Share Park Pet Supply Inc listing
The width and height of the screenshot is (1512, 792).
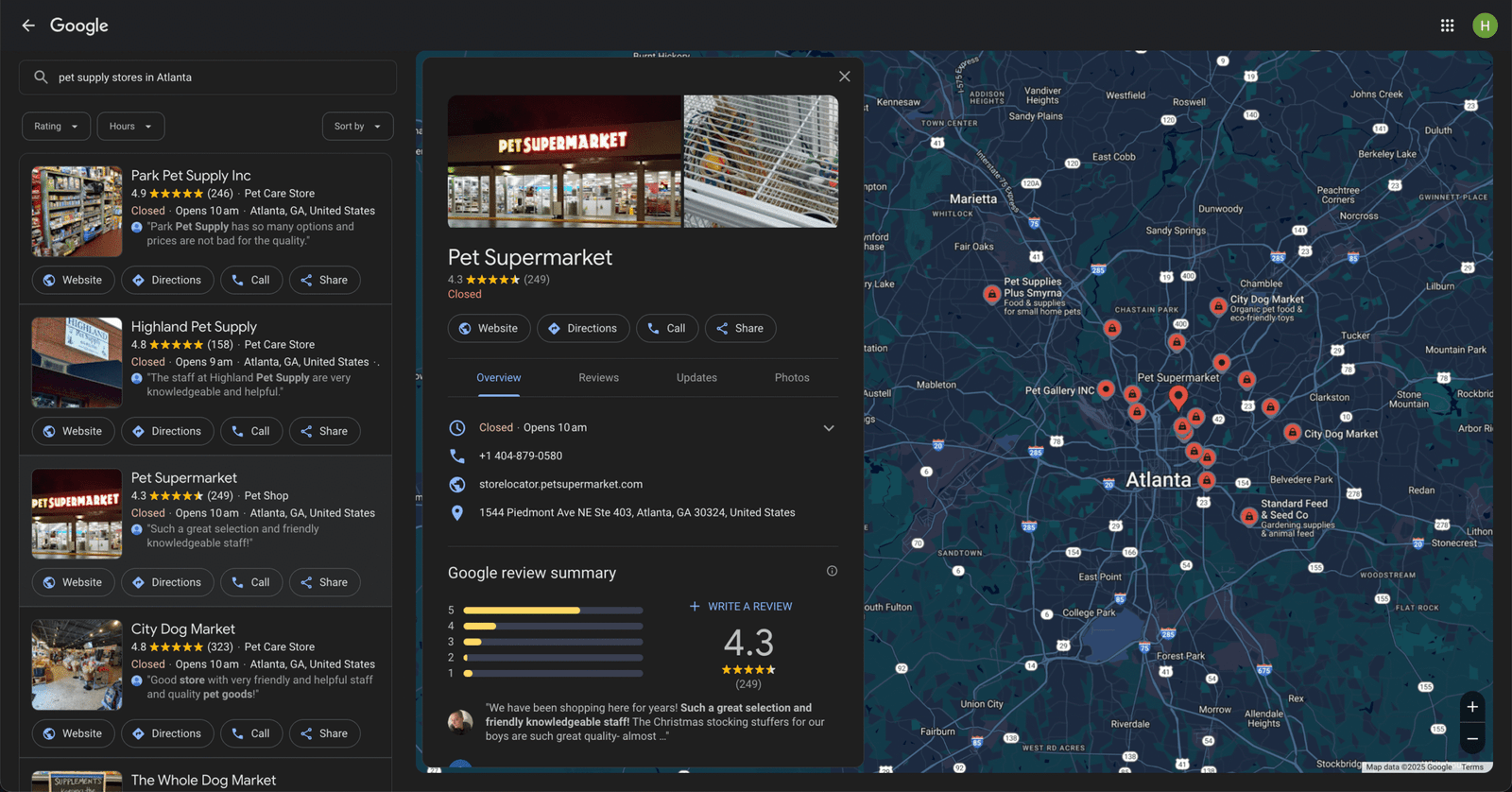[324, 281]
